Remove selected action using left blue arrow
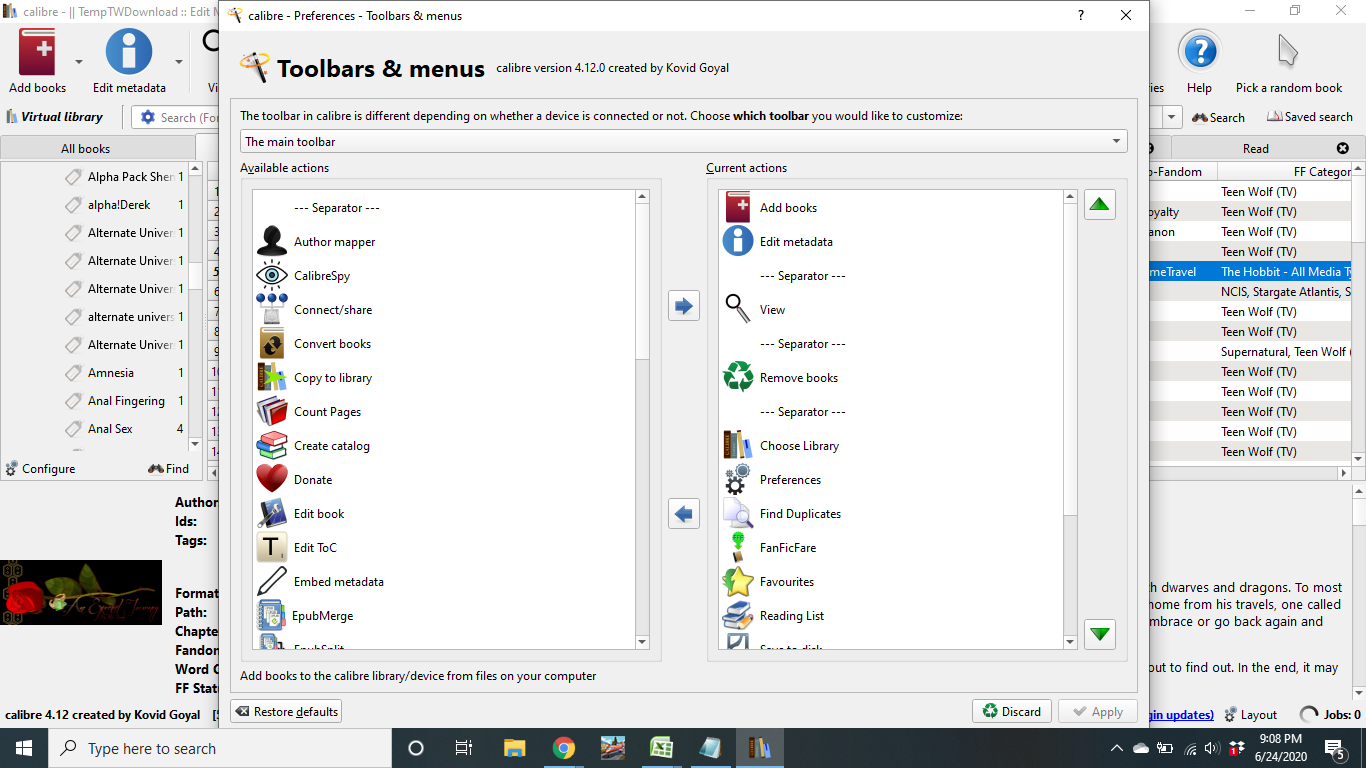The width and height of the screenshot is (1366, 768). tap(684, 514)
